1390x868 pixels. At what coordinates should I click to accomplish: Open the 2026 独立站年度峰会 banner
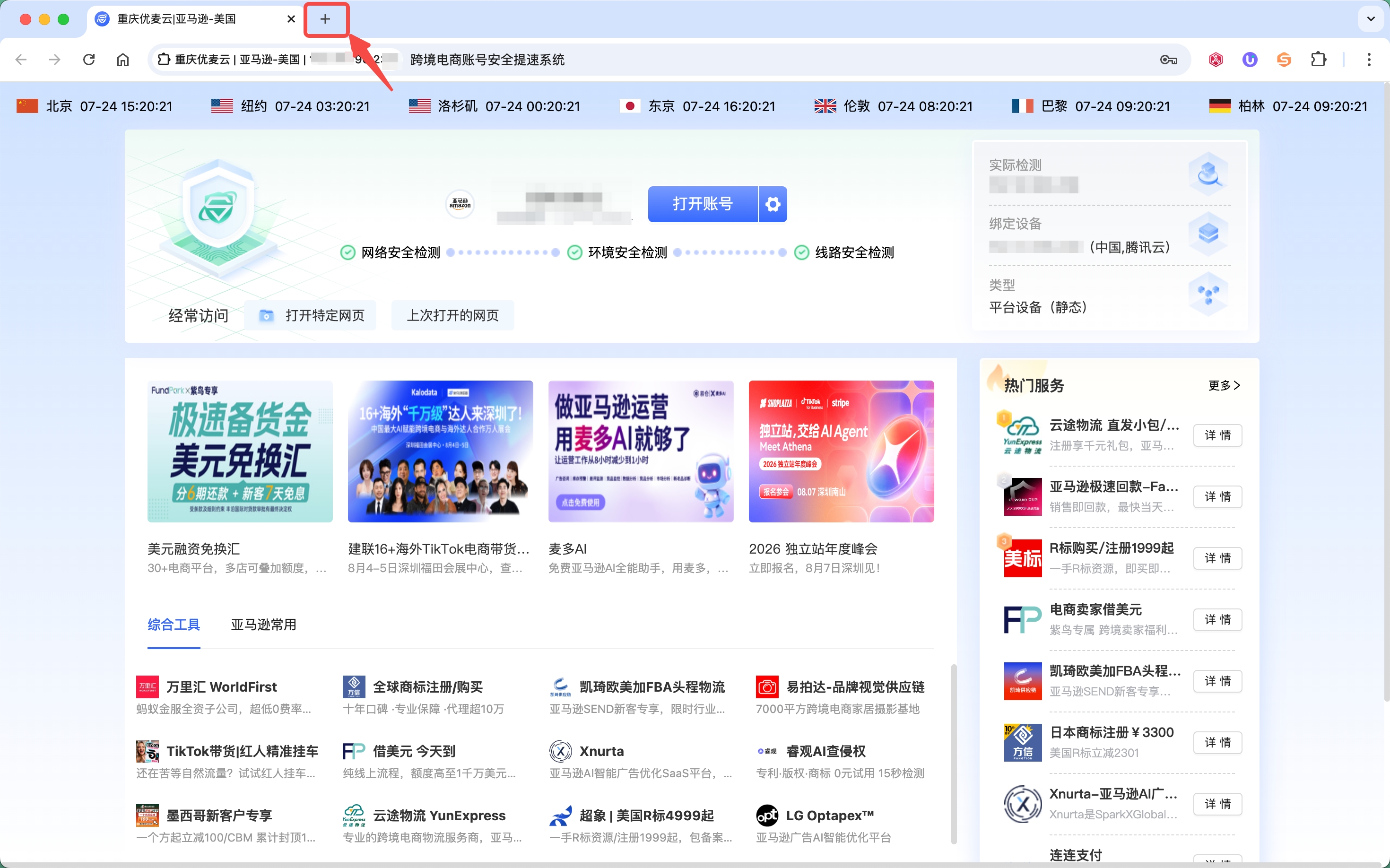[841, 451]
